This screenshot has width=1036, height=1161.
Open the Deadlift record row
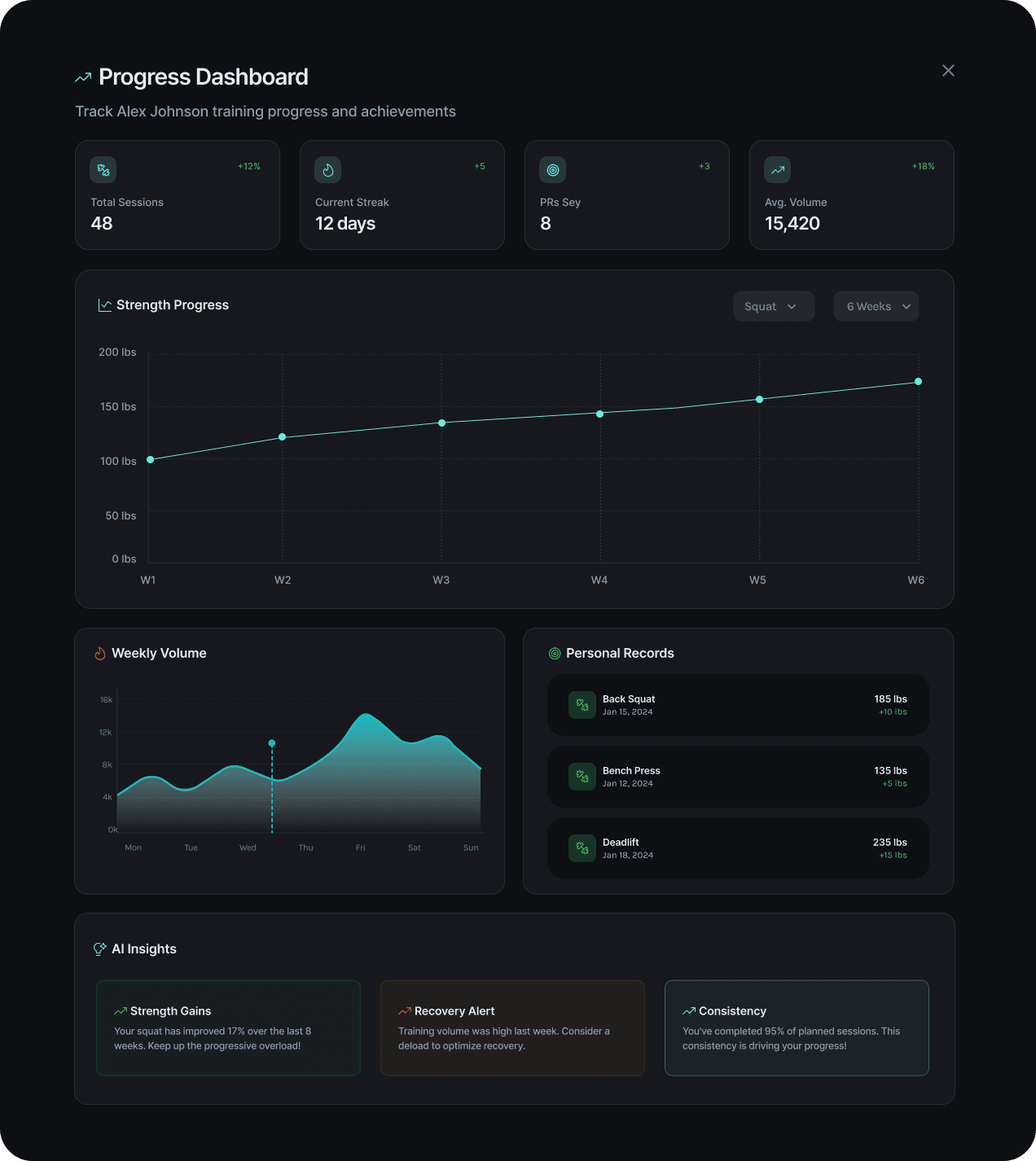tap(738, 848)
